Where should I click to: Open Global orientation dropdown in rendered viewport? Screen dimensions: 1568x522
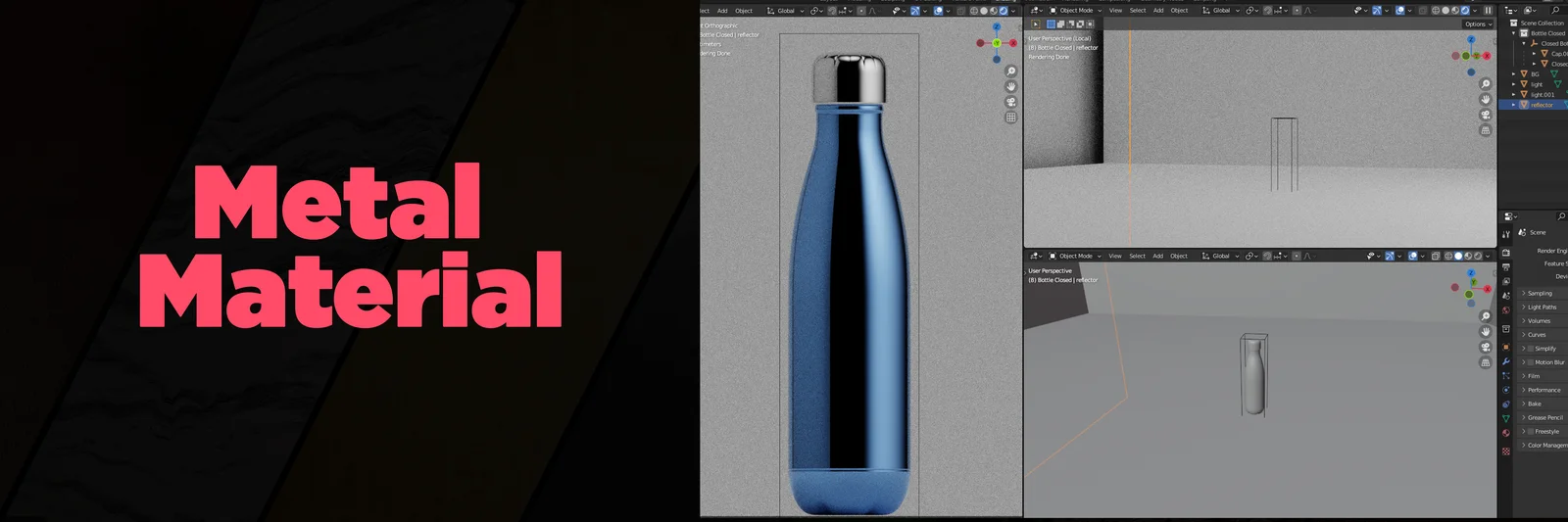[786, 11]
